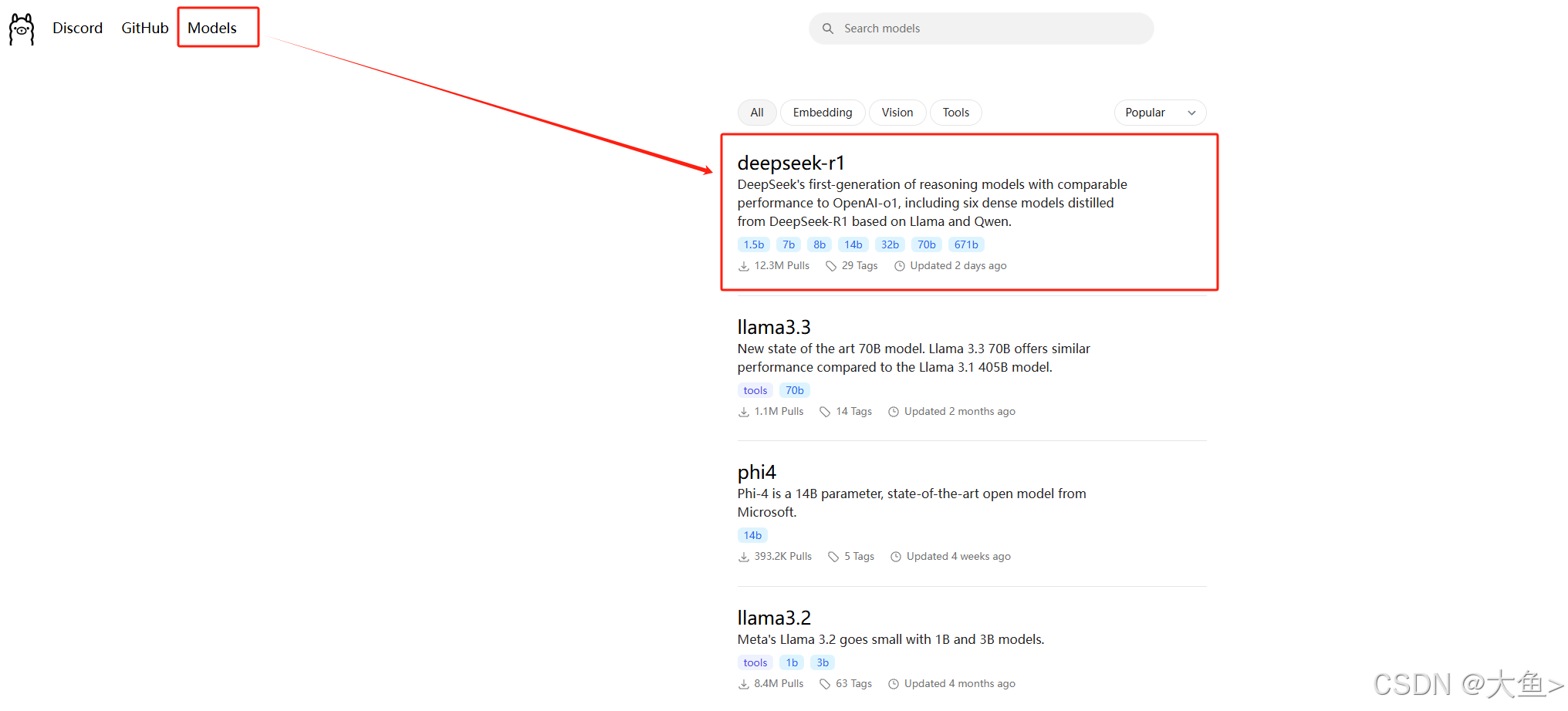This screenshot has height=711, width=1568.
Task: Click the 12.3M Pulls text
Action: 782,265
